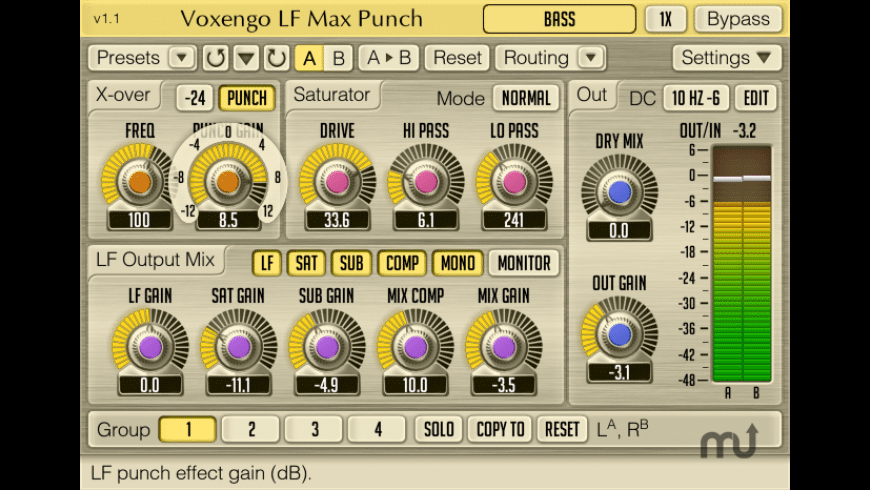This screenshot has height=490, width=870.
Task: Click the MIX COMP knob
Action: (x=415, y=347)
